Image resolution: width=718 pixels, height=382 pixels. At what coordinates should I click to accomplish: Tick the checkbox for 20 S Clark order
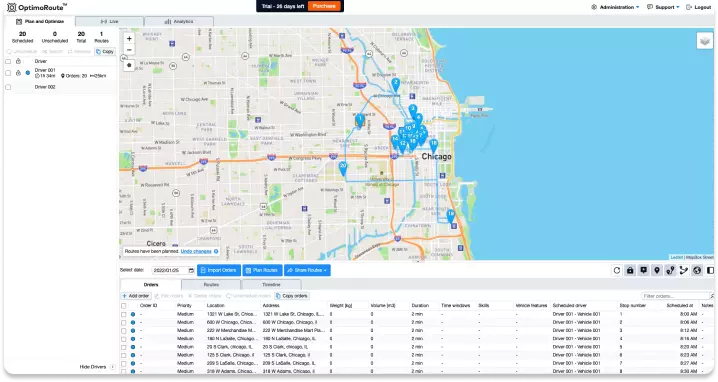(x=124, y=347)
